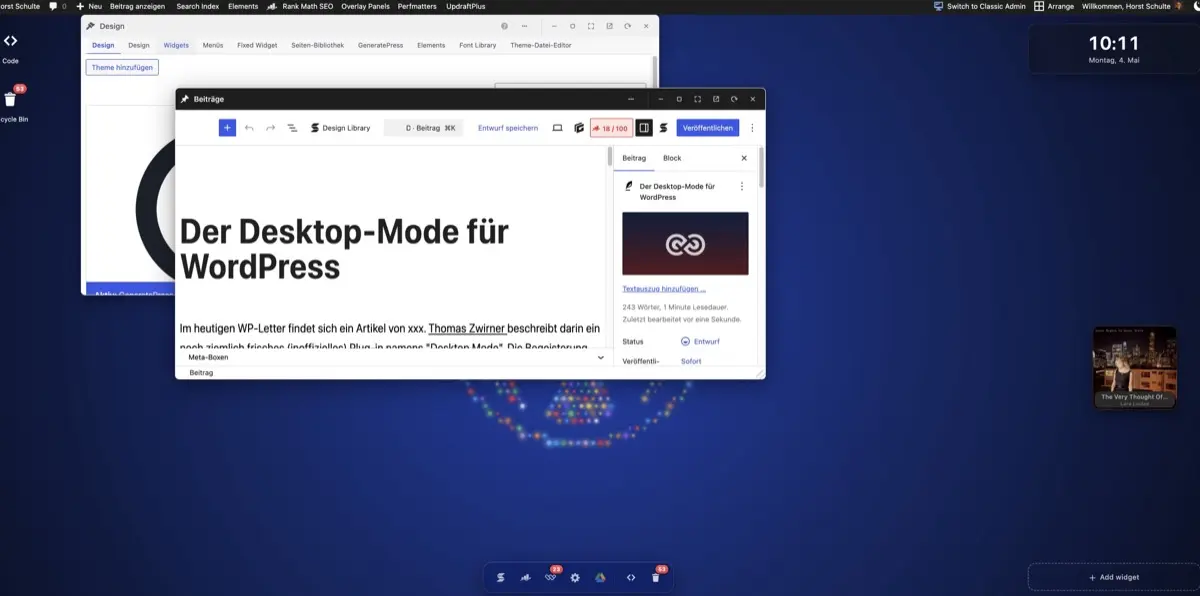Open the Design Library button

click(x=340, y=128)
